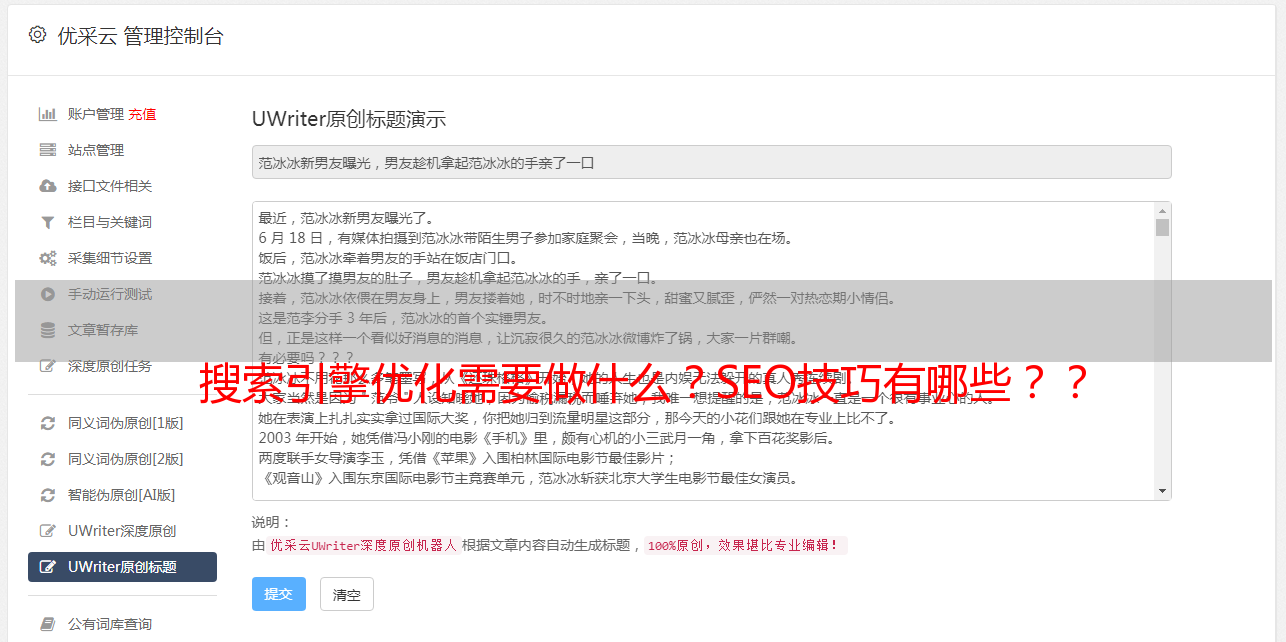Select 同义词伪原创[1版] in the sidebar

pos(126,423)
